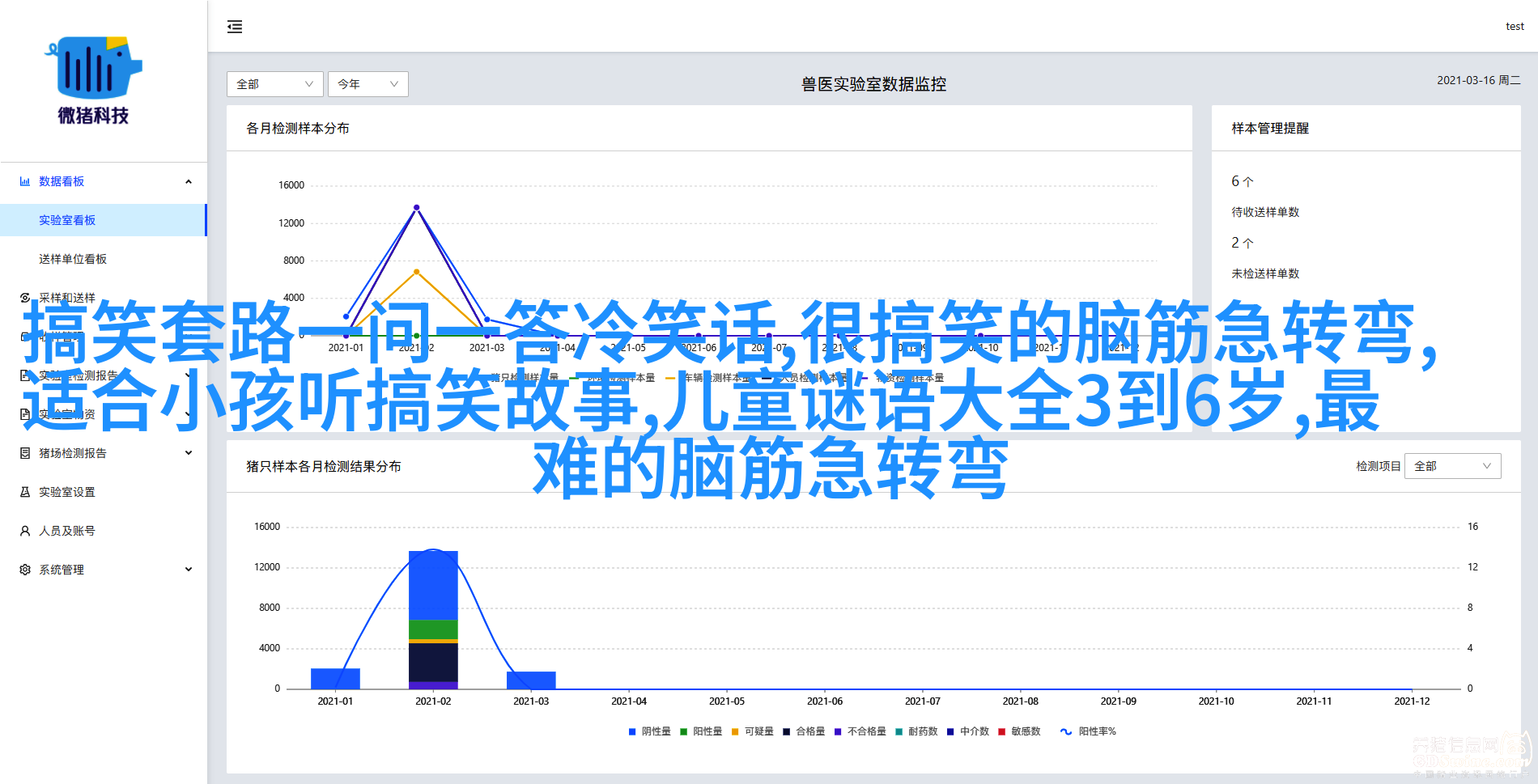Open 送样单位看板 in the sidebar

coord(73,259)
